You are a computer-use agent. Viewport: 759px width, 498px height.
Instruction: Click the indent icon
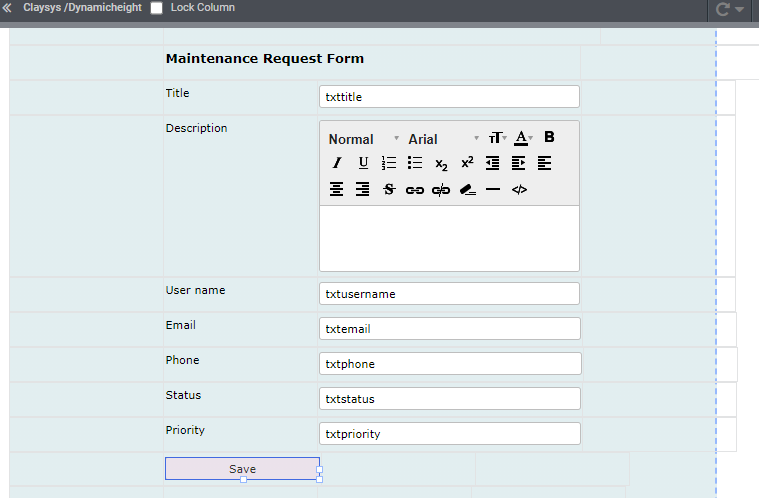coord(518,163)
